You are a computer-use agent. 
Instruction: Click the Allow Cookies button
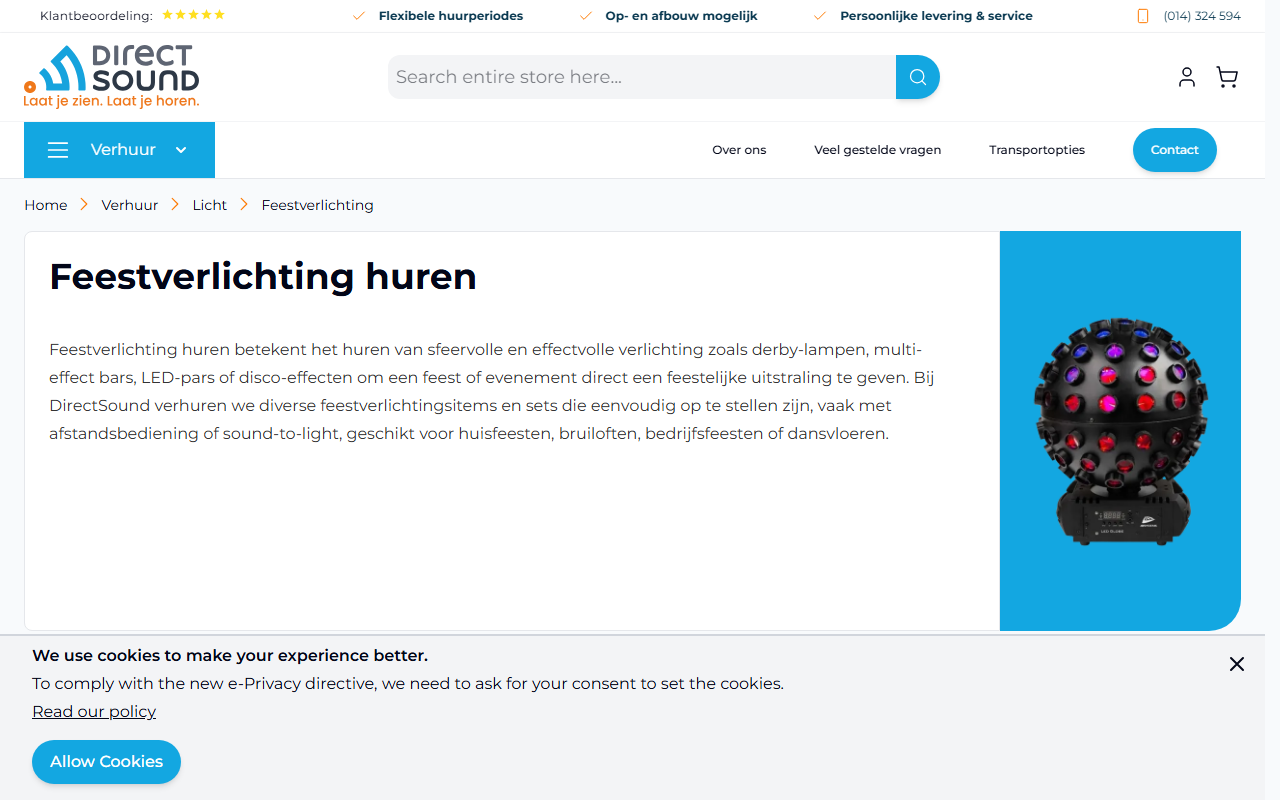[x=106, y=762]
